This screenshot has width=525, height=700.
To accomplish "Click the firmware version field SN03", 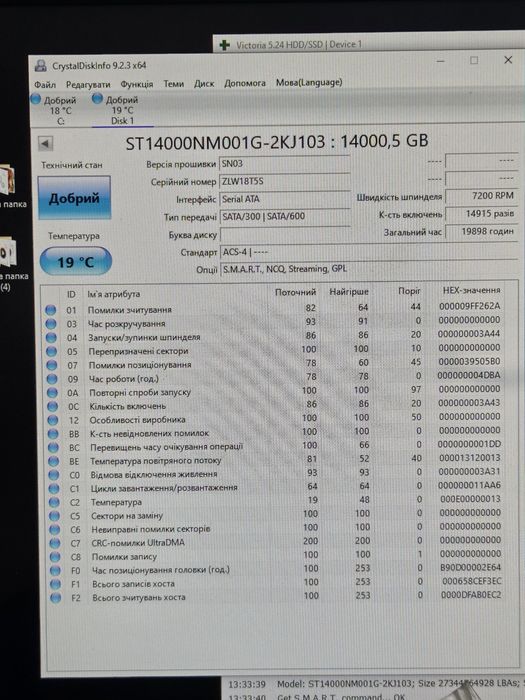I will [285, 164].
